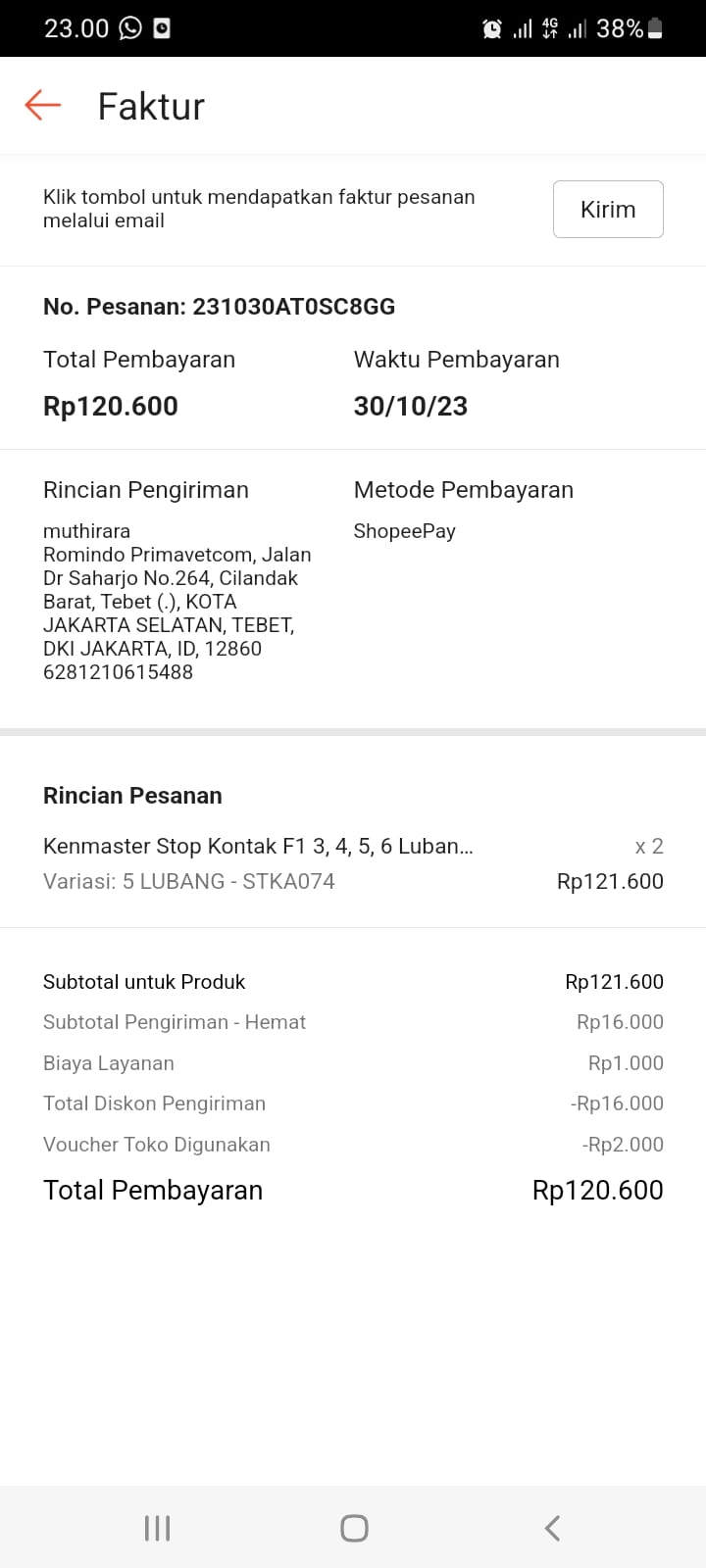The width and height of the screenshot is (706, 1568).
Task: Tap the alarm clock status icon
Action: tap(492, 29)
